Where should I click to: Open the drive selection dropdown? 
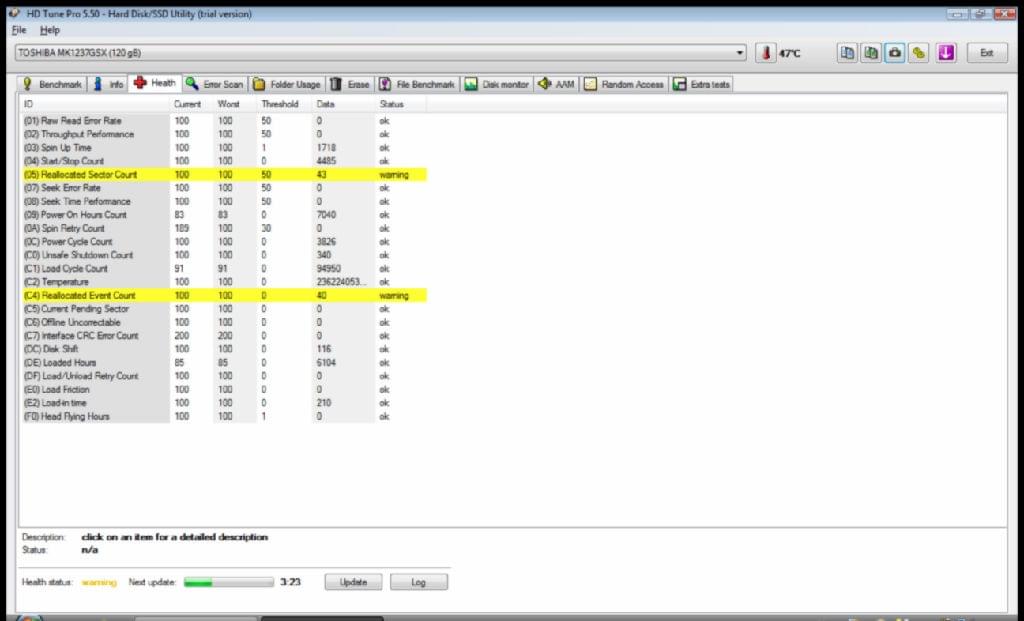(380, 53)
